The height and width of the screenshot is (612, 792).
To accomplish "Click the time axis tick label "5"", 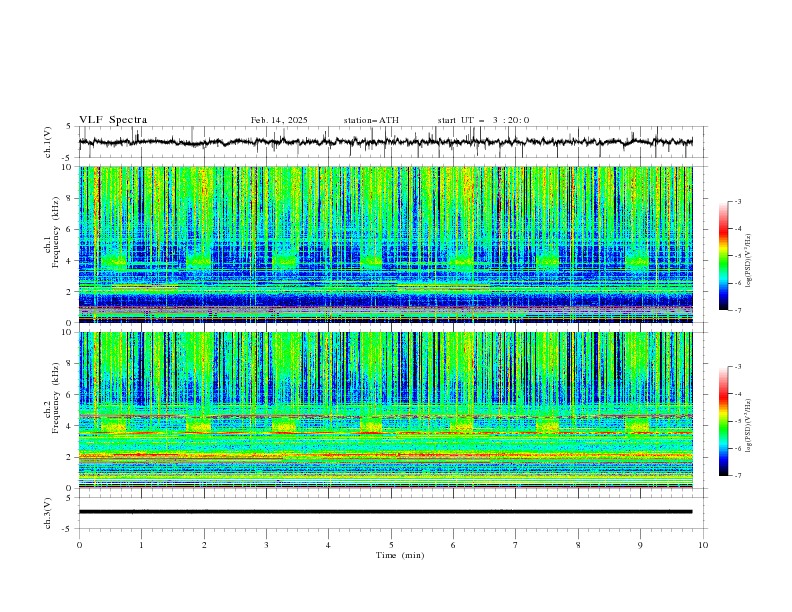I will click(x=391, y=545).
